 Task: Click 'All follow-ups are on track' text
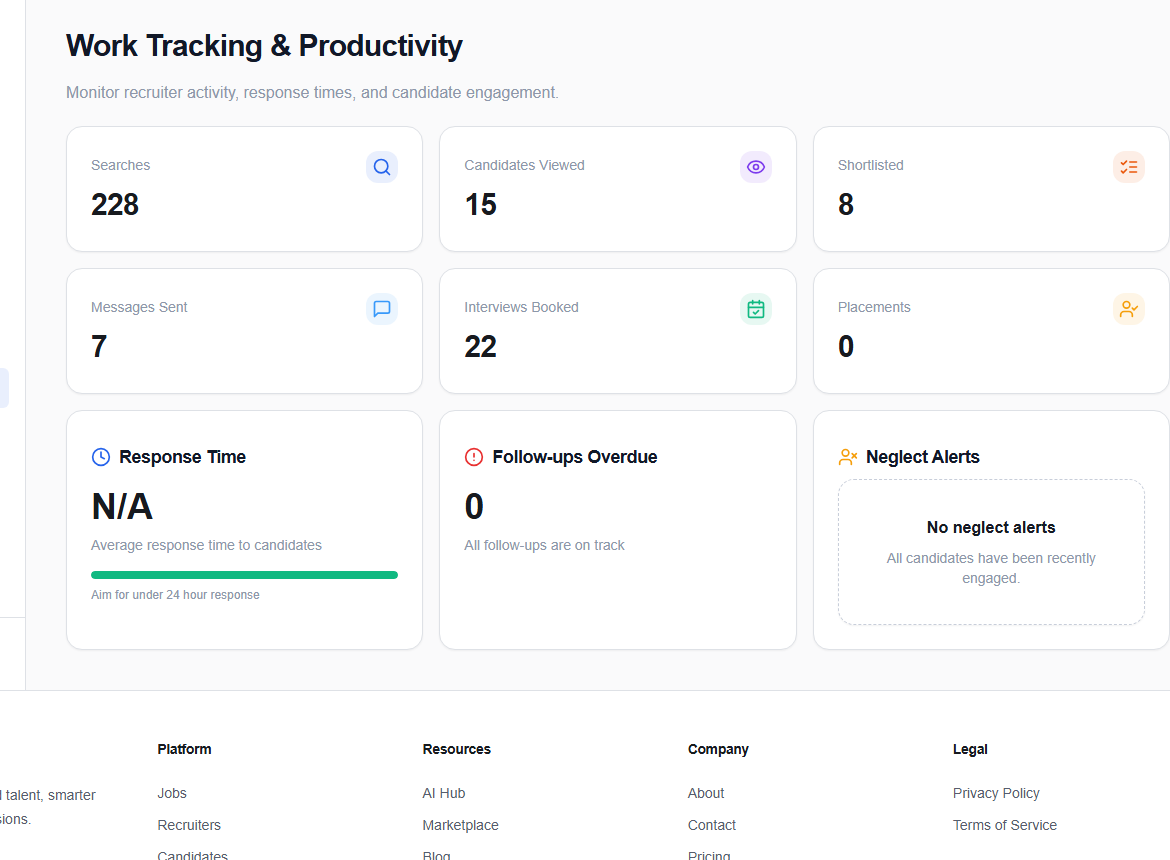click(x=544, y=545)
